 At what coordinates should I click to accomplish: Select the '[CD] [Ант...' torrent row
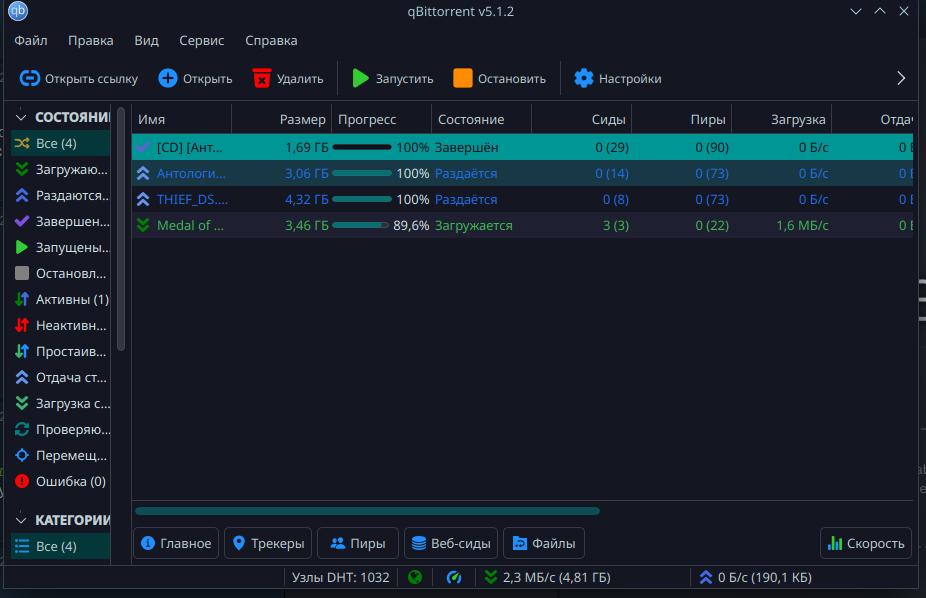coord(522,147)
